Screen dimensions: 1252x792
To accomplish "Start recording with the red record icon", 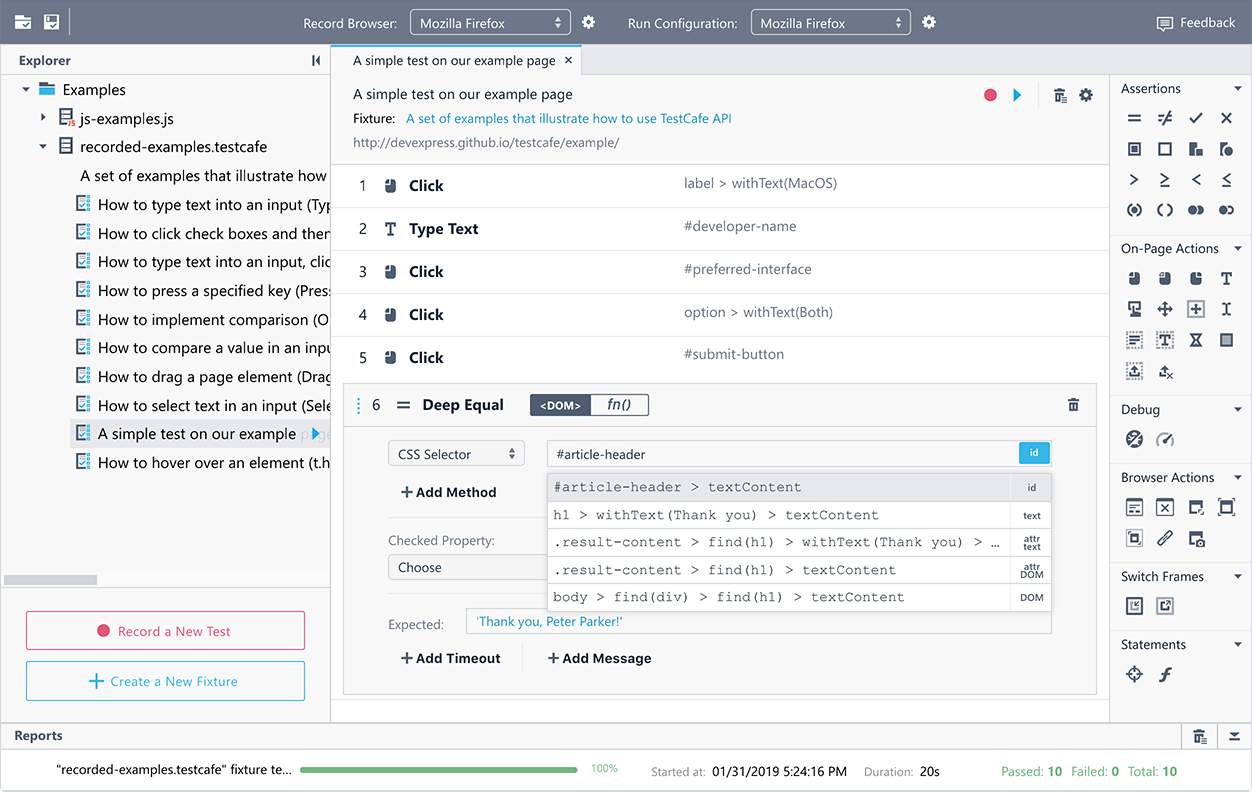I will pos(990,95).
